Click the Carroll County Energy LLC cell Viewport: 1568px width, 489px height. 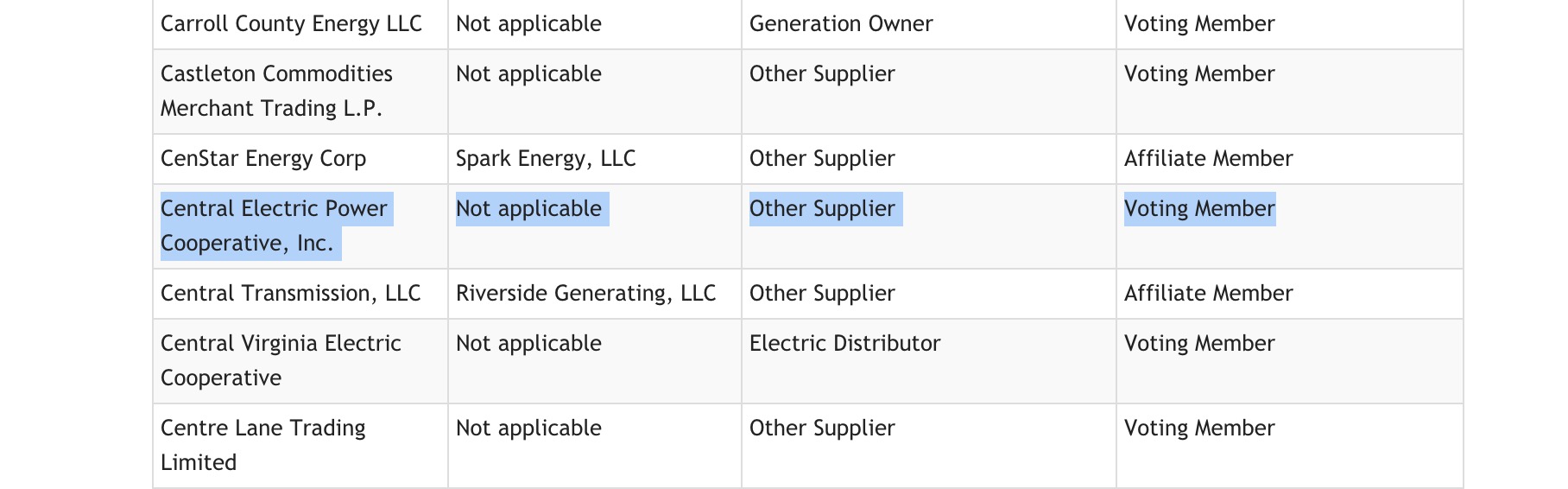pos(291,24)
